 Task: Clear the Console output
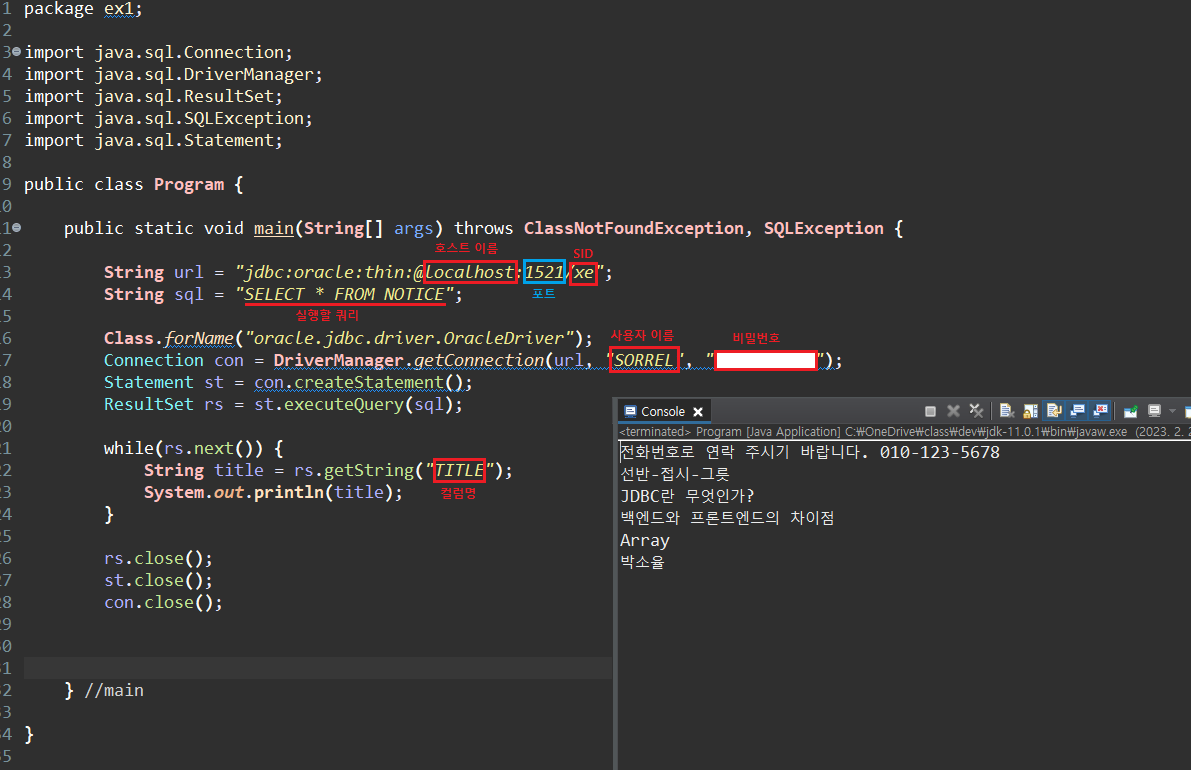pos(1007,411)
